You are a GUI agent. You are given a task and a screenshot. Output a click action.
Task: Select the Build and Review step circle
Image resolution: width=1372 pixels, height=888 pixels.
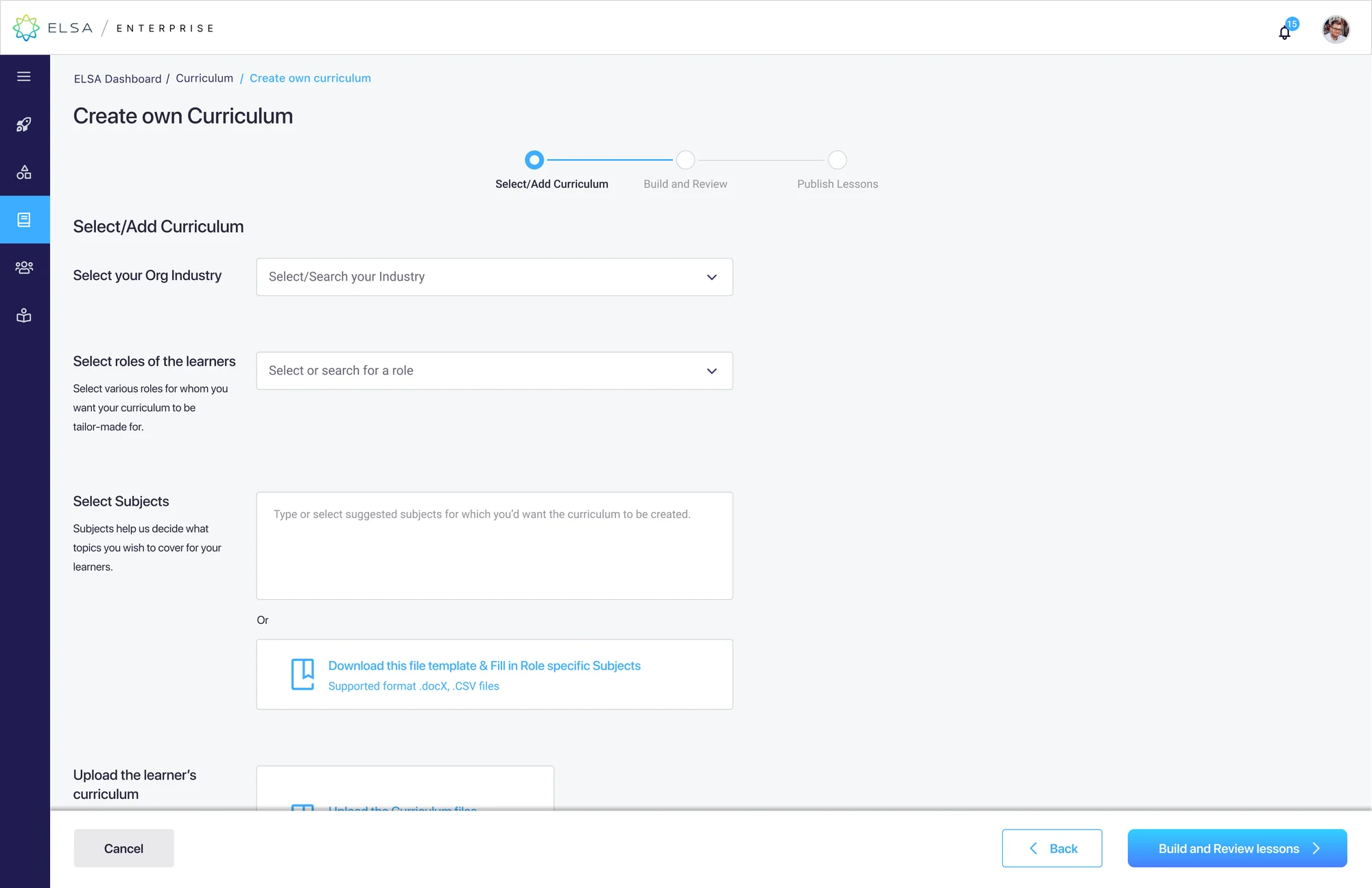(685, 160)
